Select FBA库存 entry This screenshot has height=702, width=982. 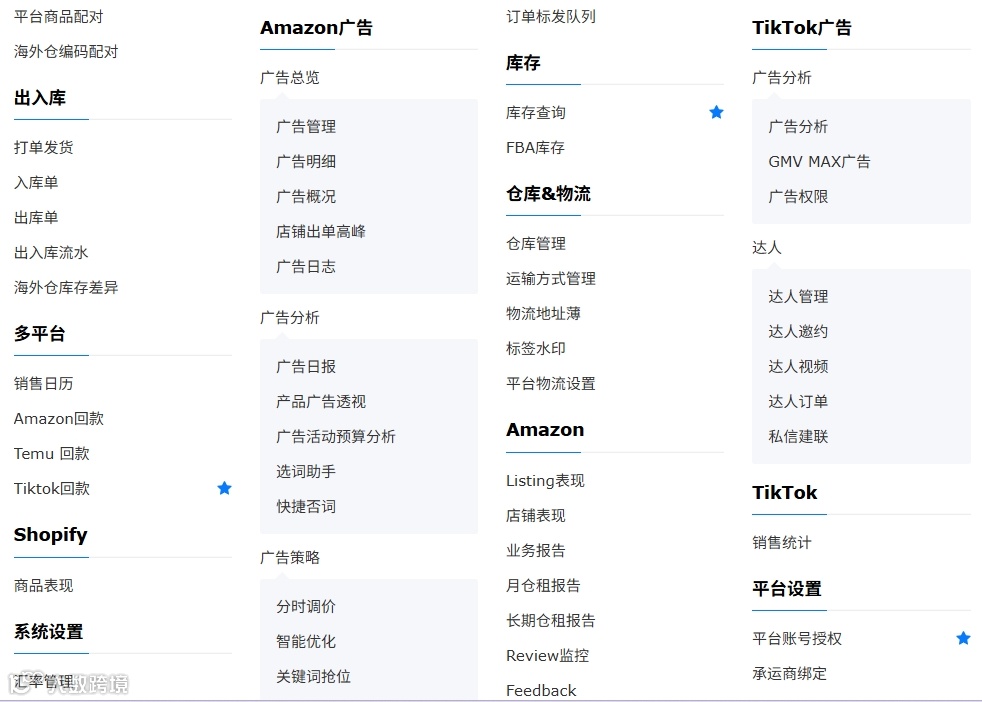point(535,148)
